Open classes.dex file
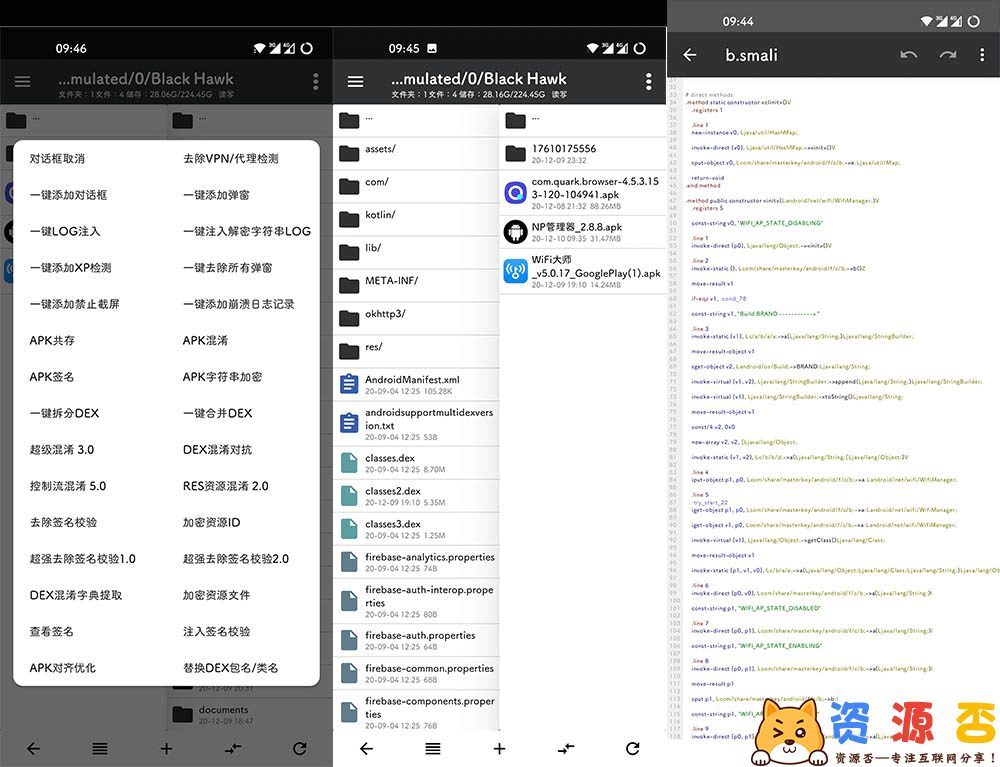Screen dimensions: 1000x767 (x=416, y=463)
